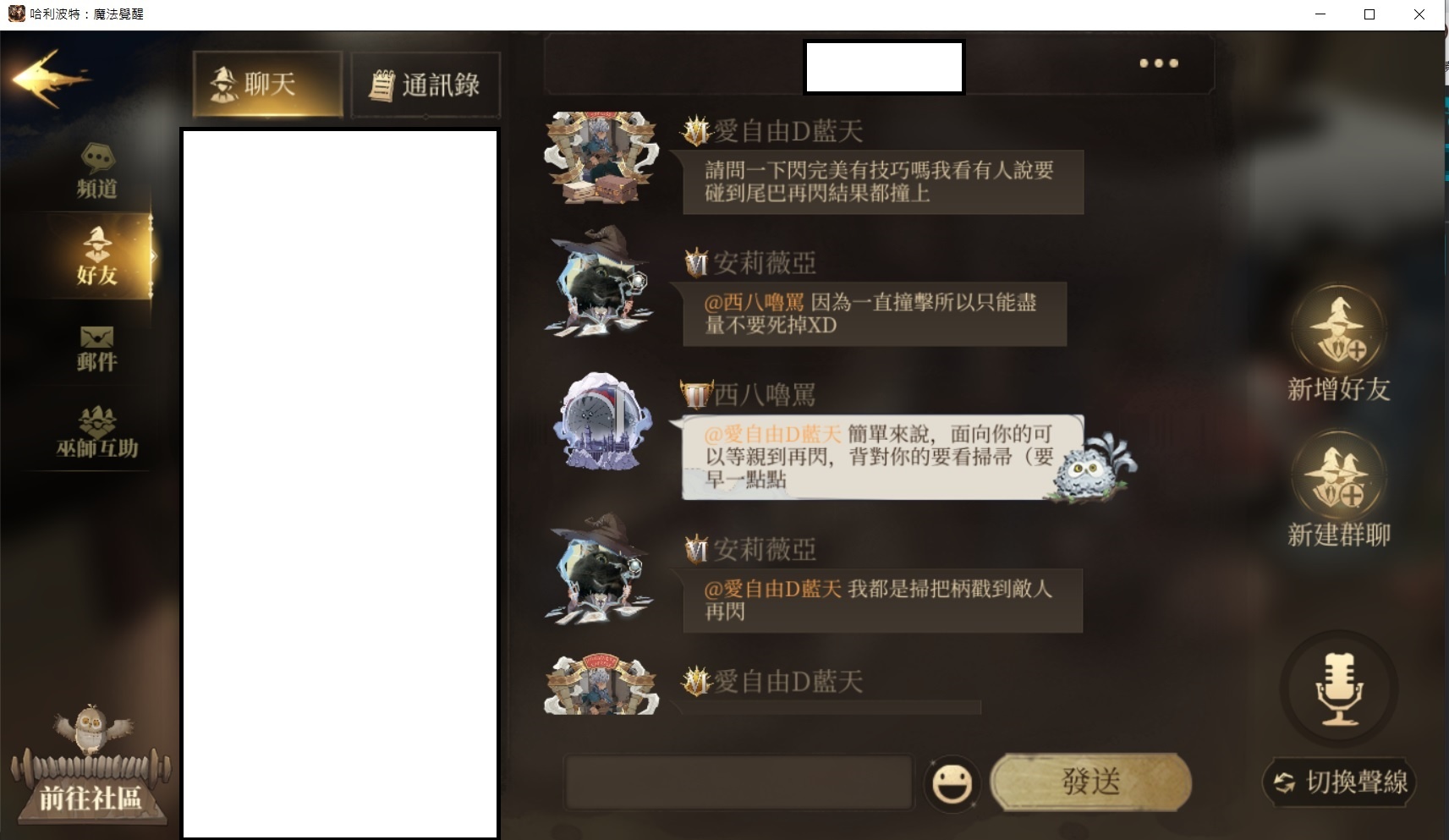Open the emoji picker smiley face
This screenshot has width=1449, height=840.
tap(952, 784)
